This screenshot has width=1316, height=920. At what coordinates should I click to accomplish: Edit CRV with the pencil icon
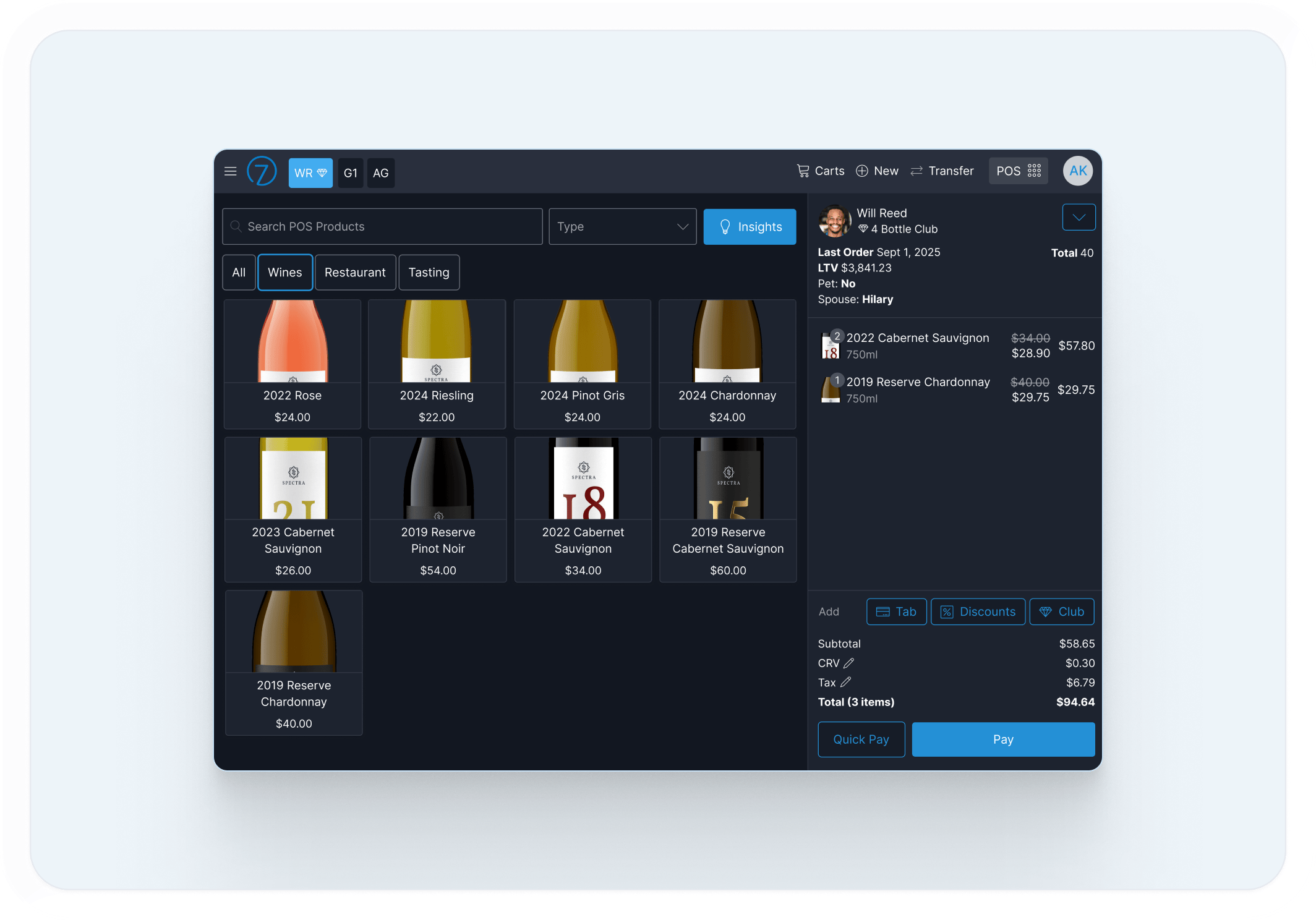point(849,663)
